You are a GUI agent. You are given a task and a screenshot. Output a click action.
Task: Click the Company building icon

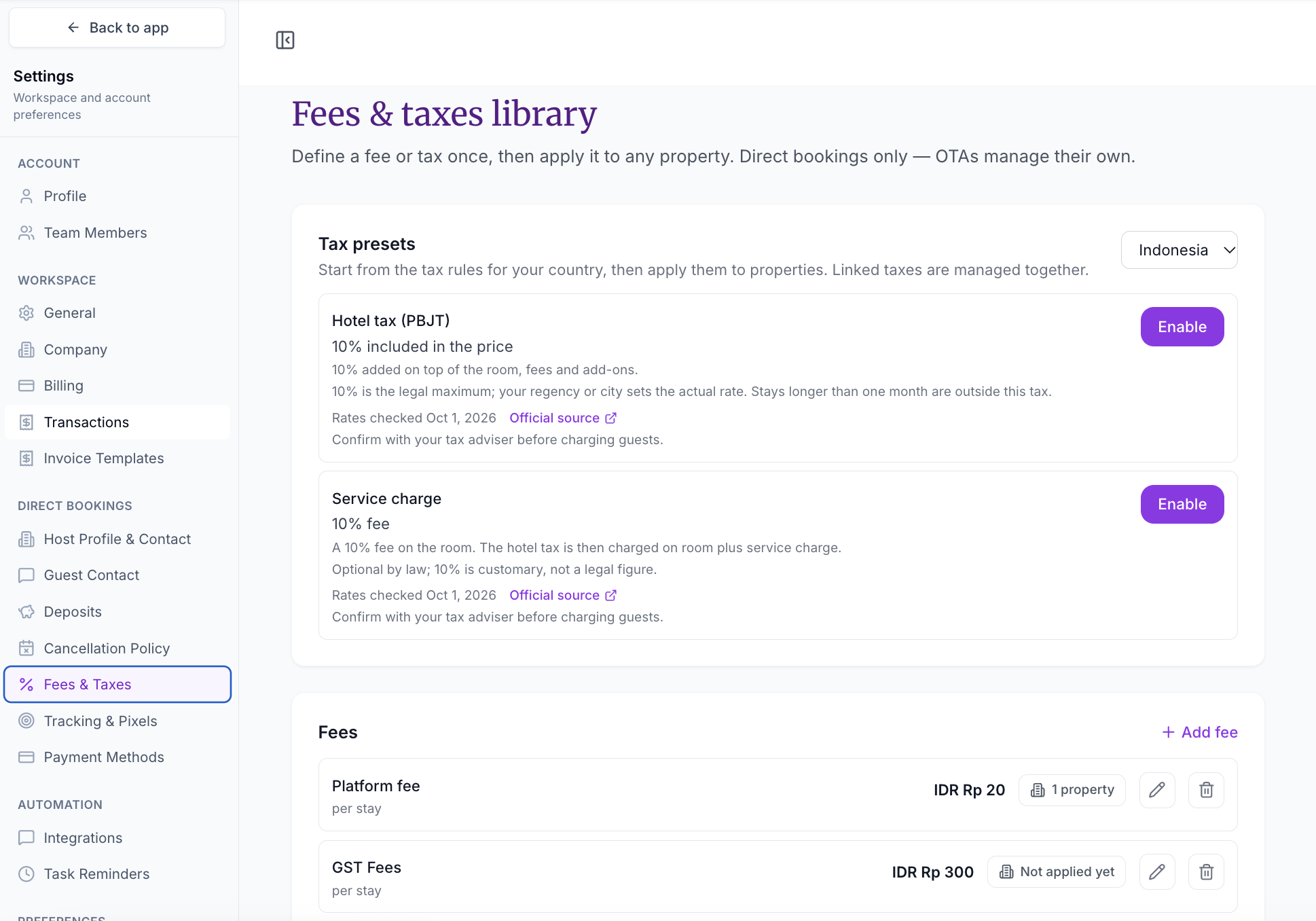pyautogui.click(x=26, y=350)
